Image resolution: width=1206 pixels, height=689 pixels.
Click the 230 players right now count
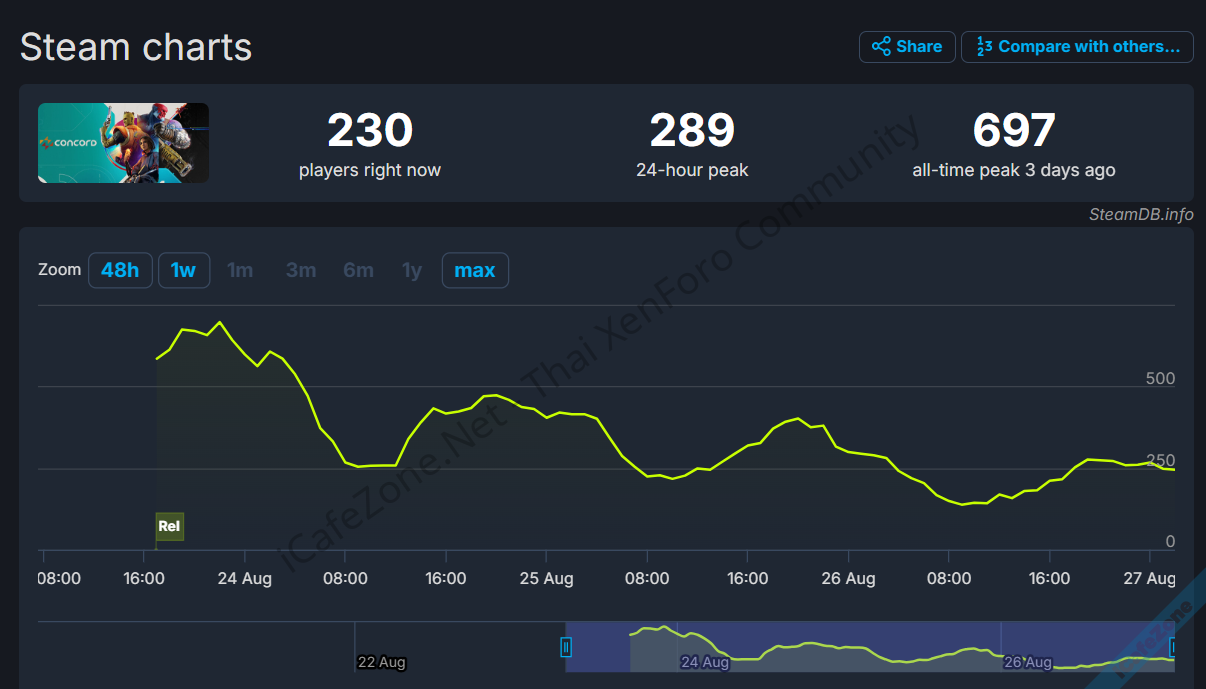click(370, 131)
